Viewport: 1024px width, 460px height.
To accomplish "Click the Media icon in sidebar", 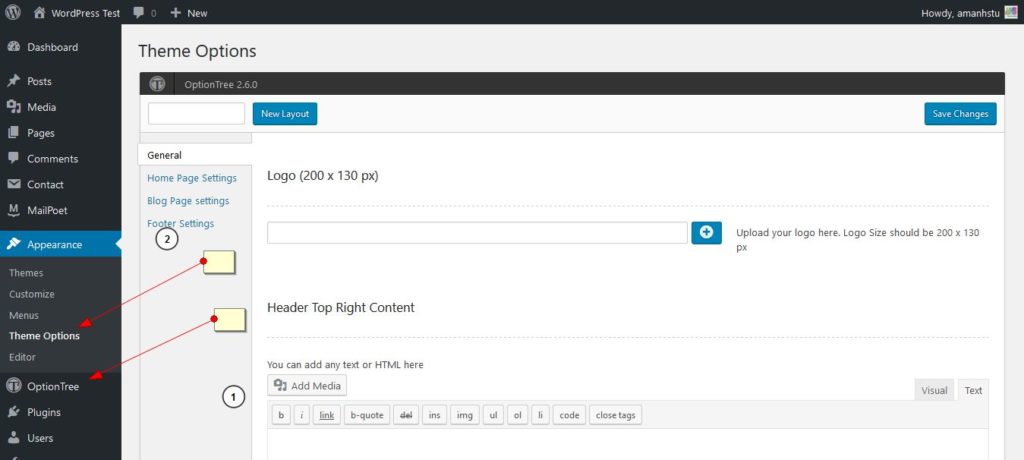I will click(14, 107).
